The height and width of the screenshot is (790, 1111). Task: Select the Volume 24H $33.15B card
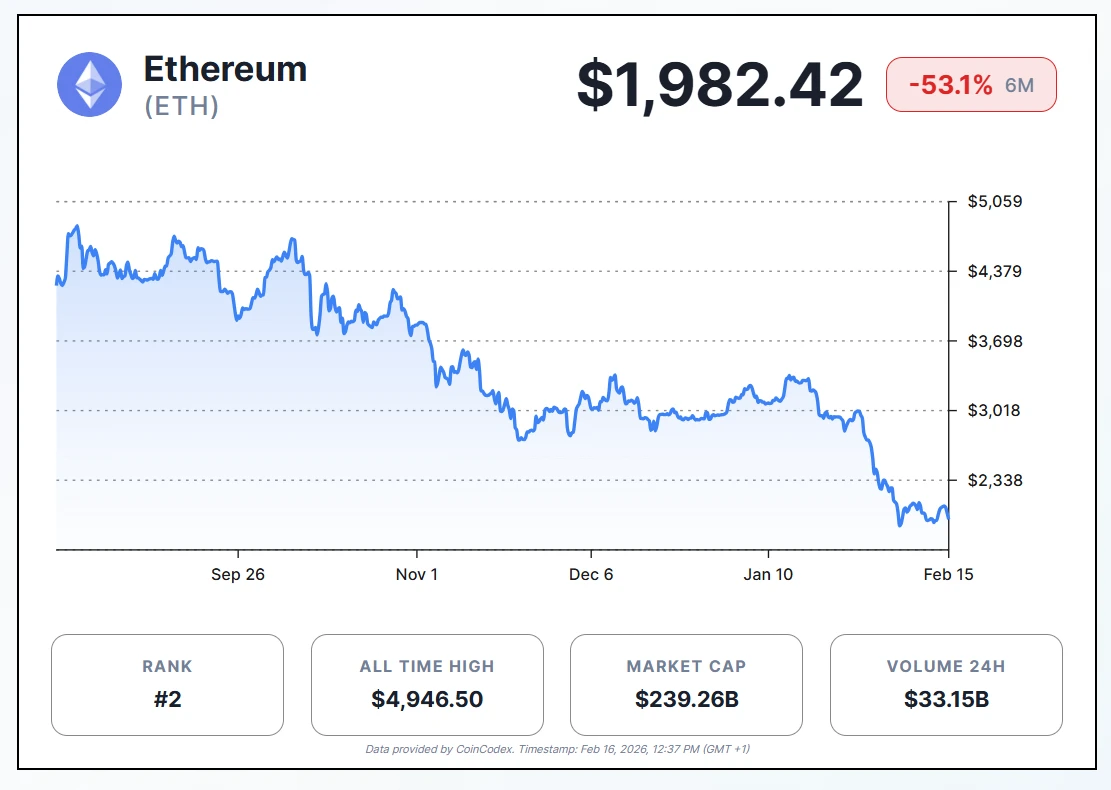(x=946, y=684)
